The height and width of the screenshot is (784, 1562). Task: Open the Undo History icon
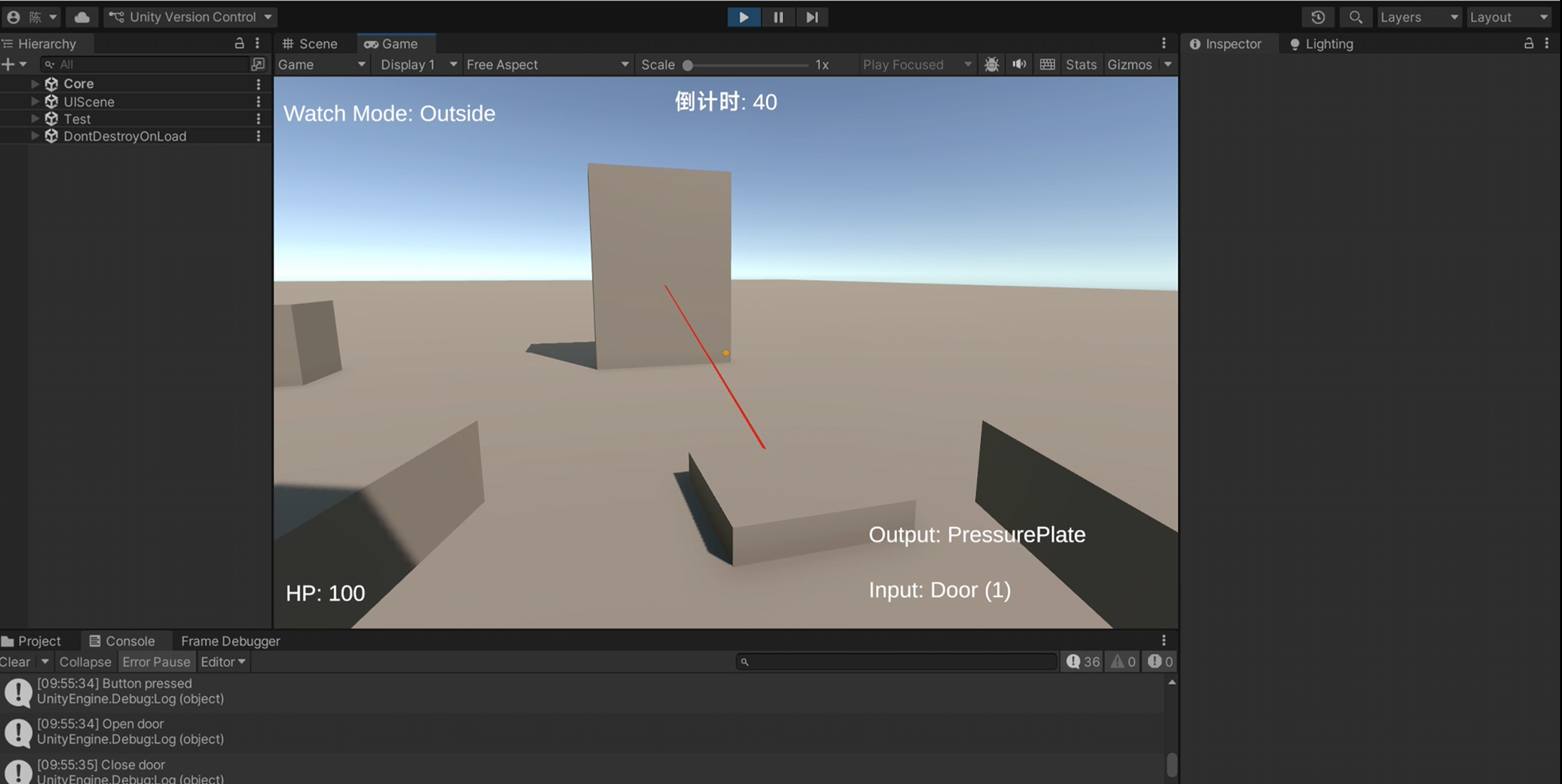pyautogui.click(x=1318, y=17)
